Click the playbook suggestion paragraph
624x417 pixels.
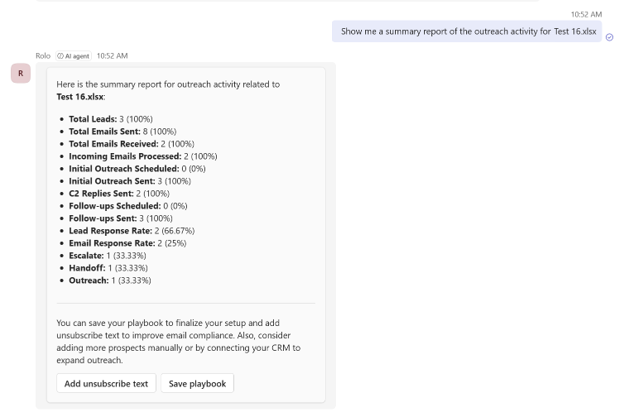pyautogui.click(x=178, y=341)
